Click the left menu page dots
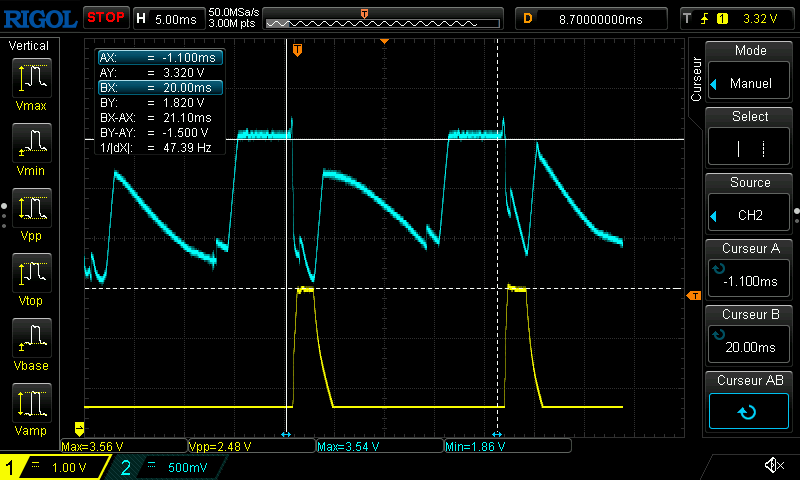The image size is (800, 480). (x=4, y=216)
